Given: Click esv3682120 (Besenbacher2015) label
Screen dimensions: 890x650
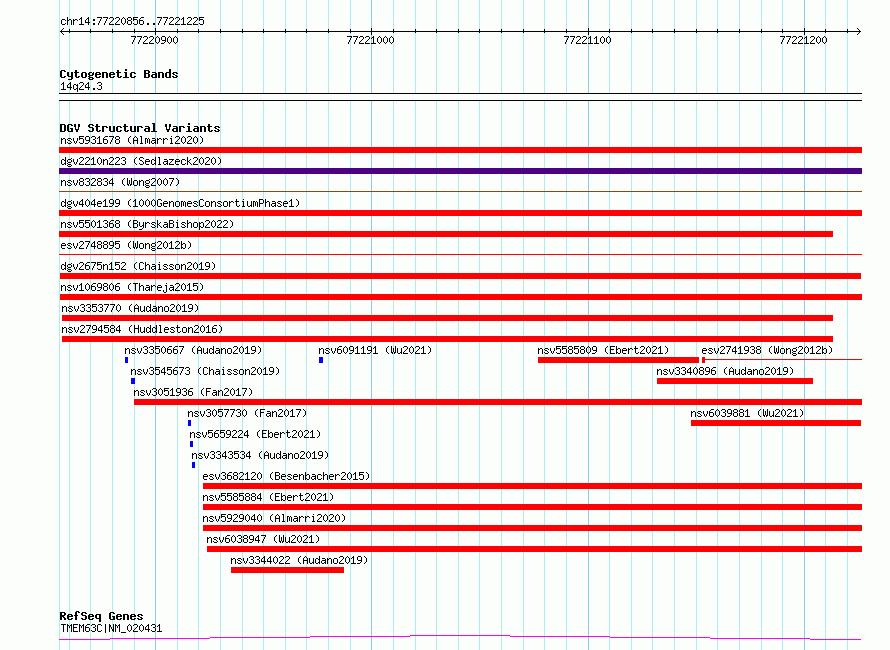Looking at the screenshot, I should coord(286,476).
